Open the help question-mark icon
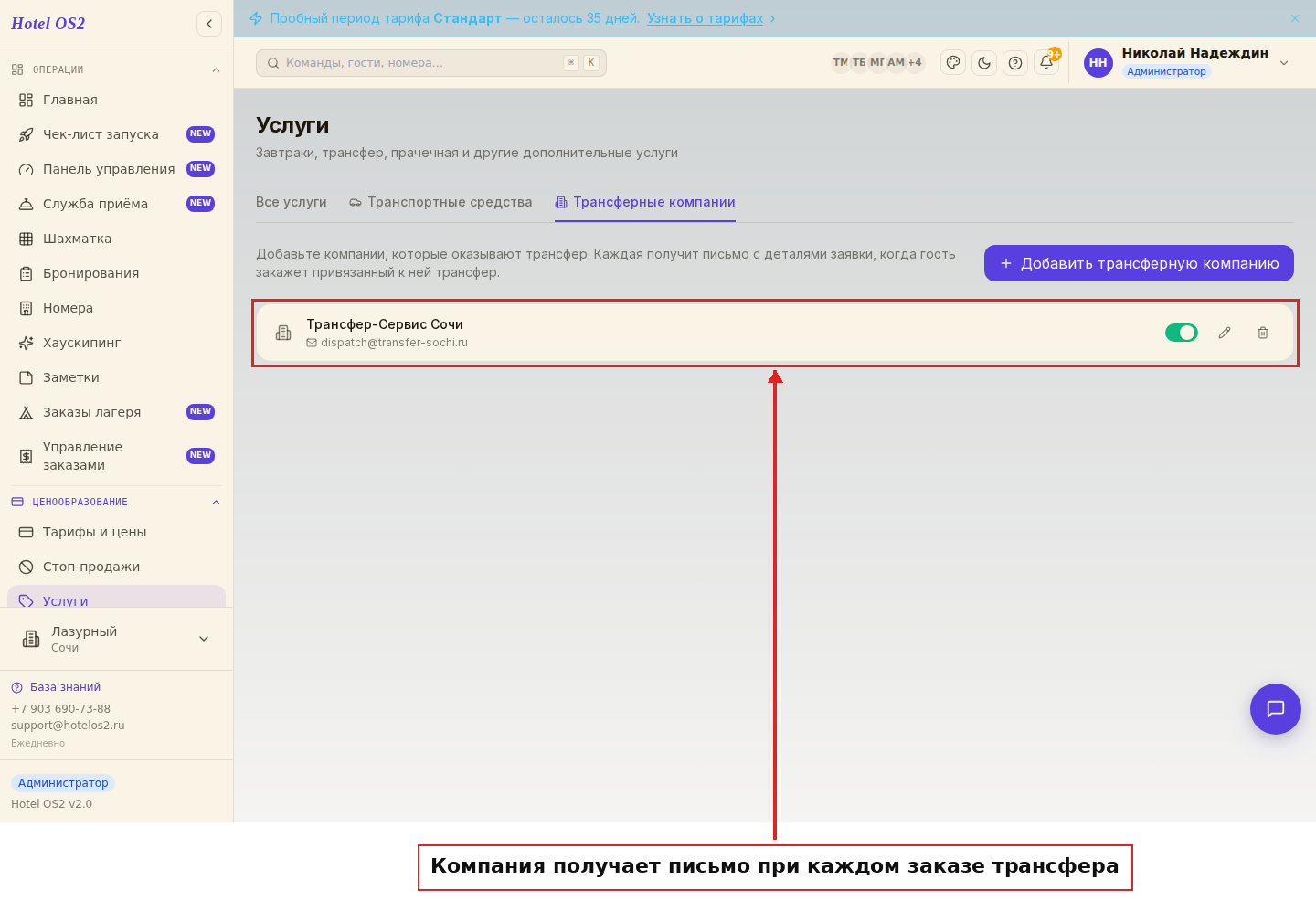The width and height of the screenshot is (1316, 912). 1015,63
